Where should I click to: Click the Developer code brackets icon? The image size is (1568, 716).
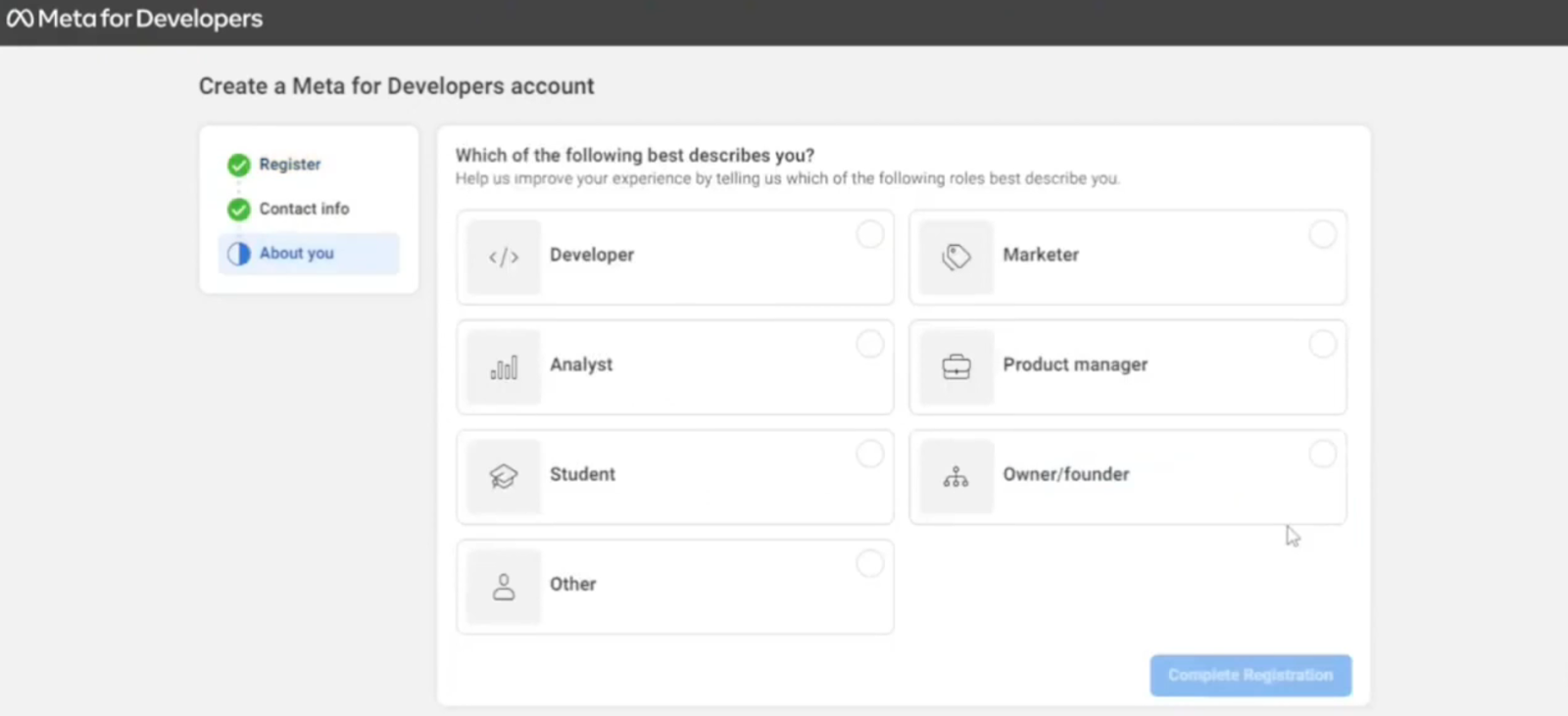tap(504, 258)
